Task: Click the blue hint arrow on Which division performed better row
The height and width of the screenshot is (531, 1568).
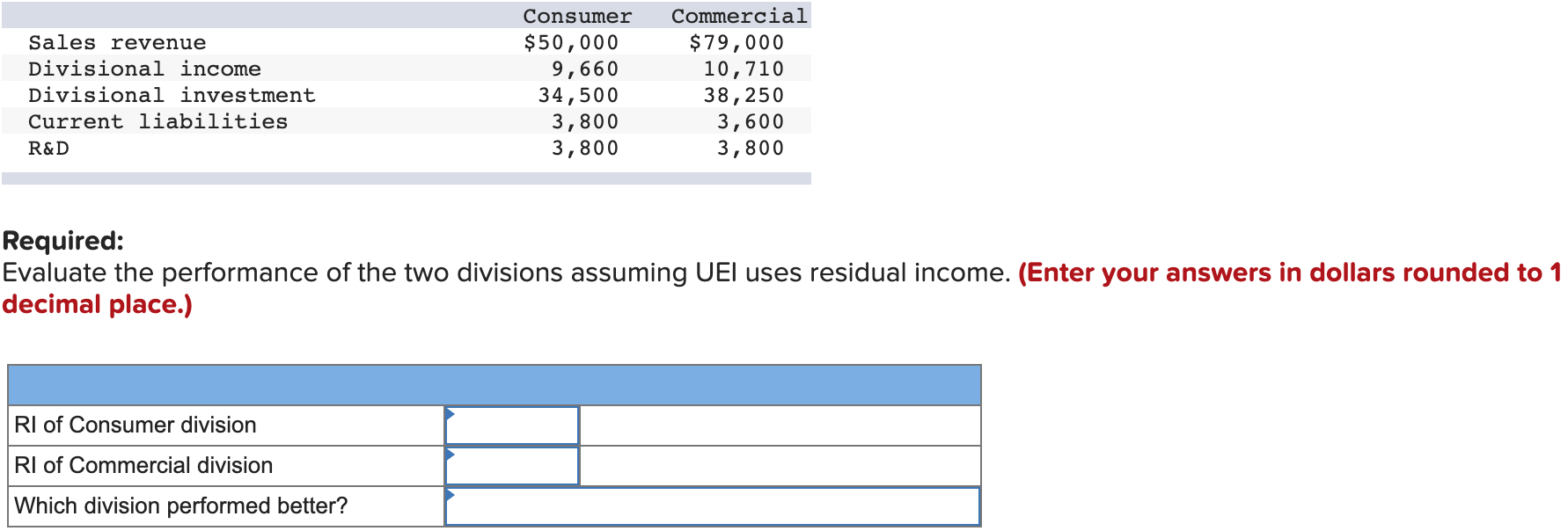Action: click(x=451, y=497)
